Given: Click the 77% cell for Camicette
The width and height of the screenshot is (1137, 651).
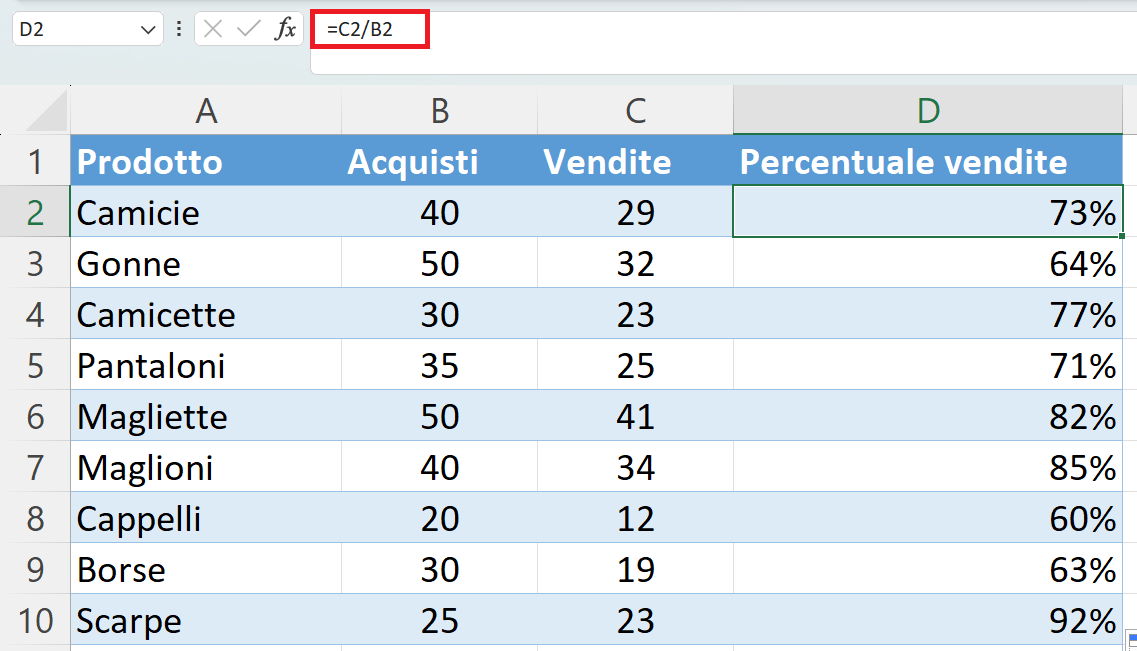Looking at the screenshot, I should tap(928, 313).
